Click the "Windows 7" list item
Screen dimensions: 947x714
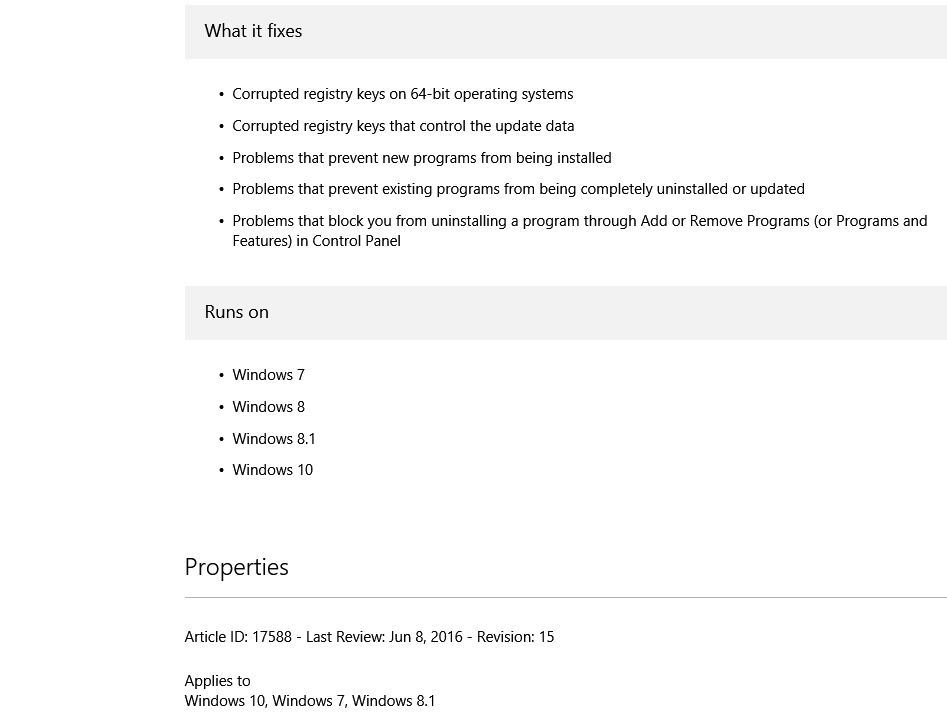[268, 375]
